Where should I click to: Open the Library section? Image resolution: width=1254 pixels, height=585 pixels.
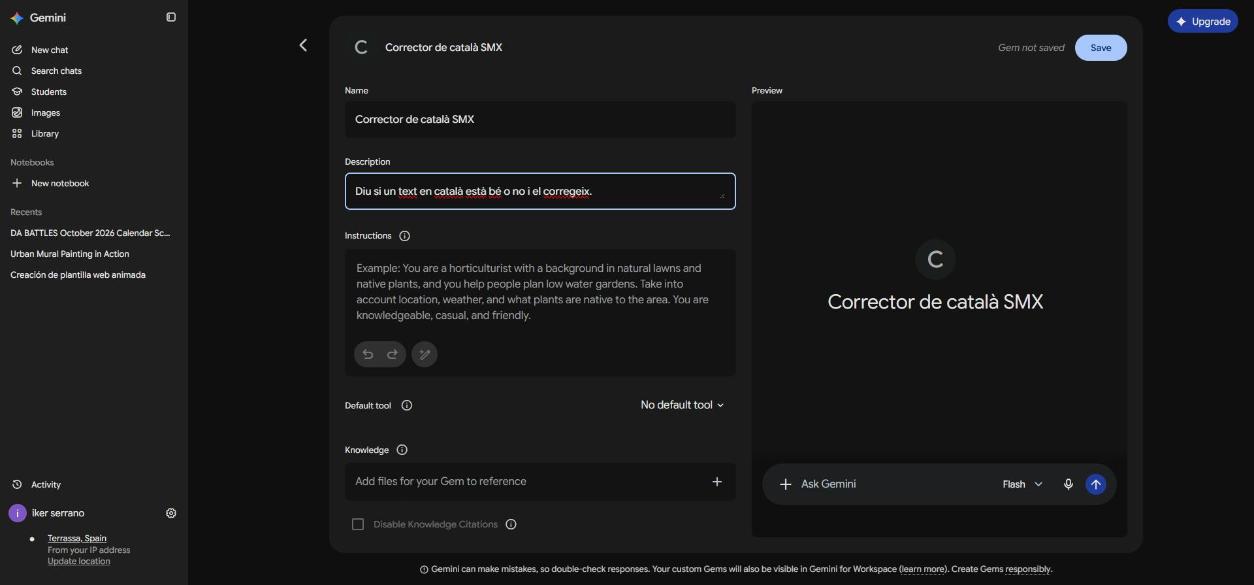pyautogui.click(x=44, y=134)
